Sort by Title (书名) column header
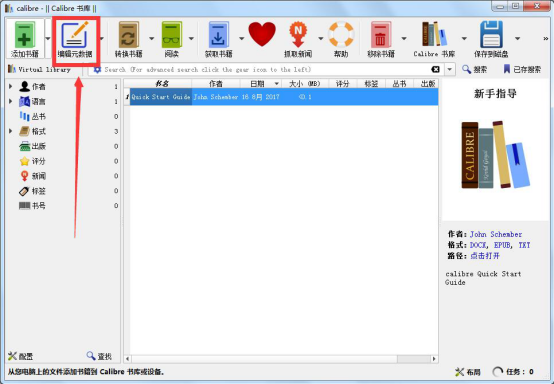 pyautogui.click(x=161, y=83)
